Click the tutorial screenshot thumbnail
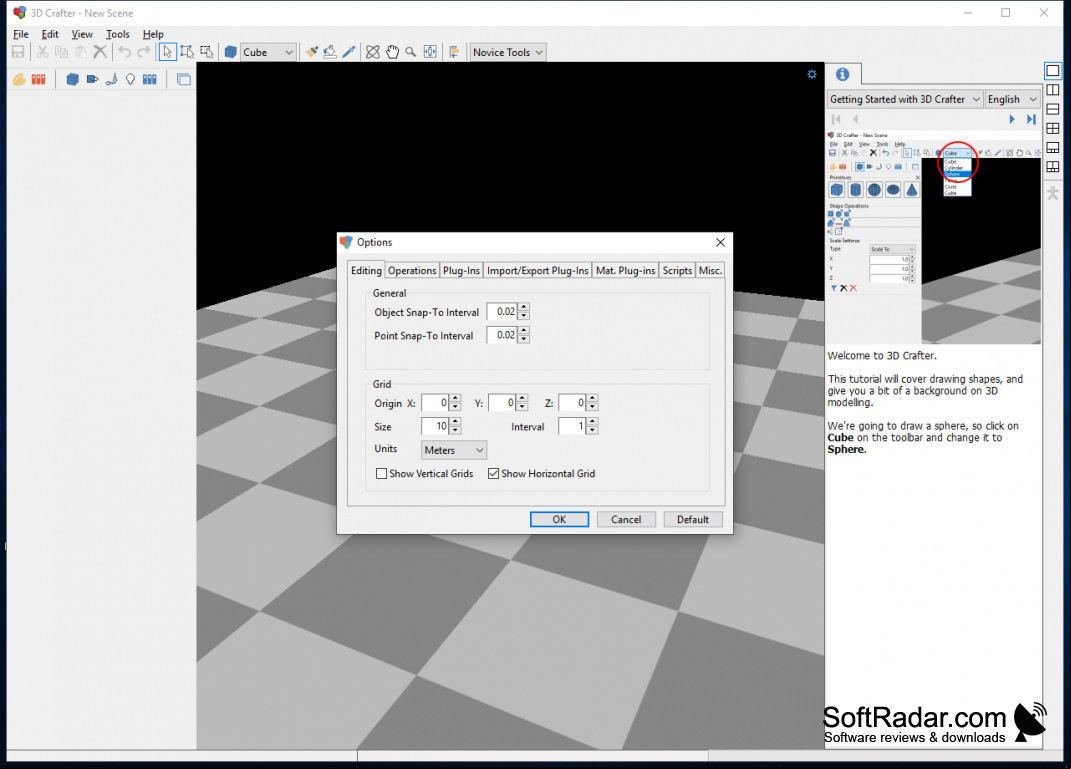 (x=934, y=236)
